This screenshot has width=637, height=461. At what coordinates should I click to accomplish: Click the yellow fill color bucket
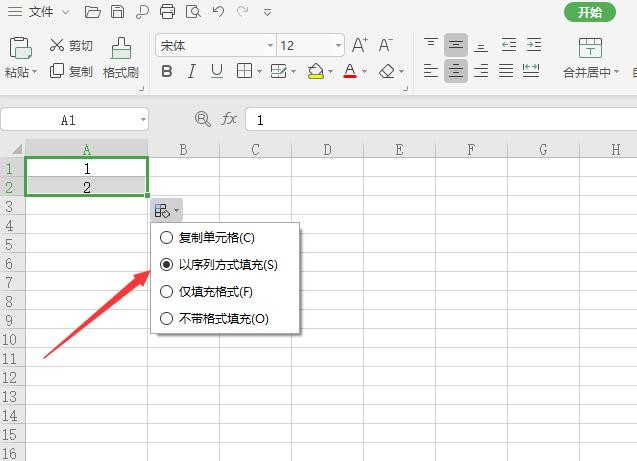[x=316, y=71]
